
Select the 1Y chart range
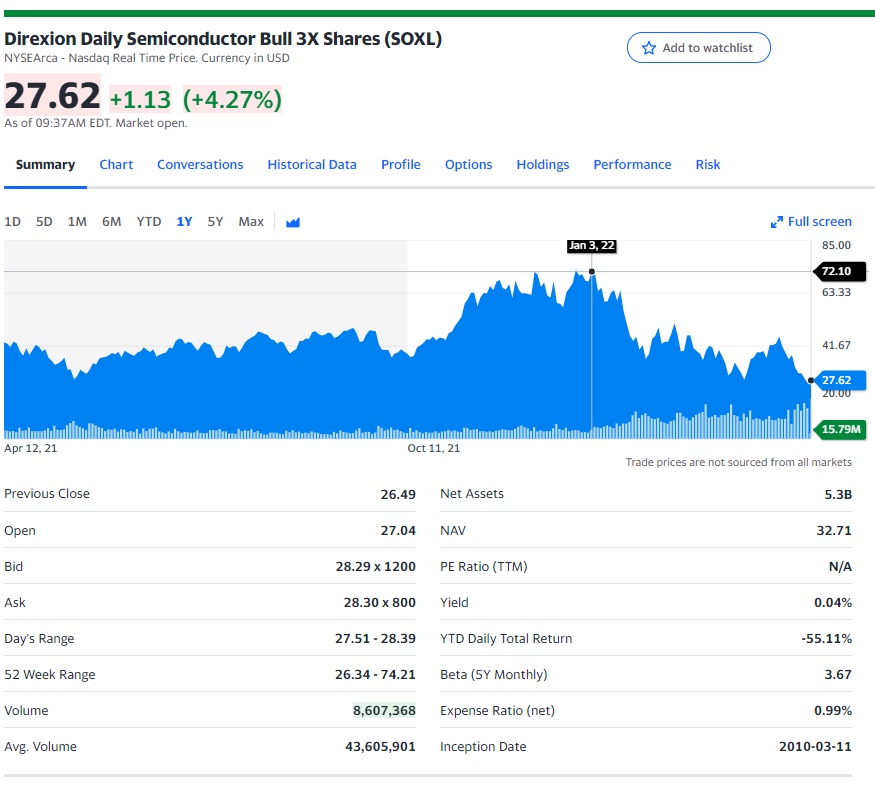pyautogui.click(x=184, y=222)
